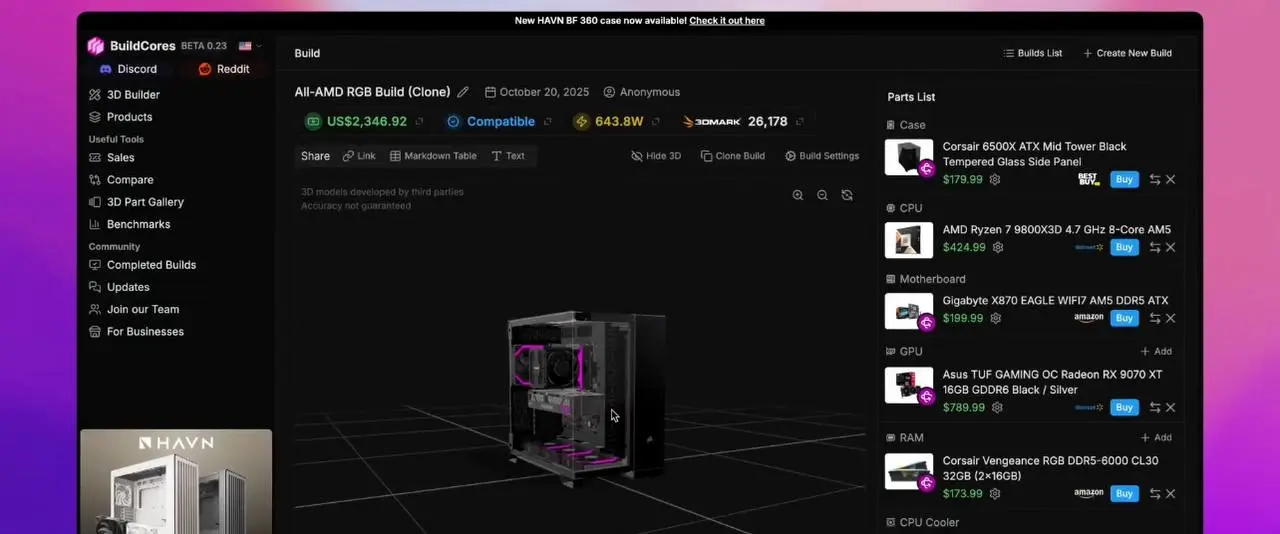1280x534 pixels.
Task: Share build as Markdown Table
Action: click(433, 156)
